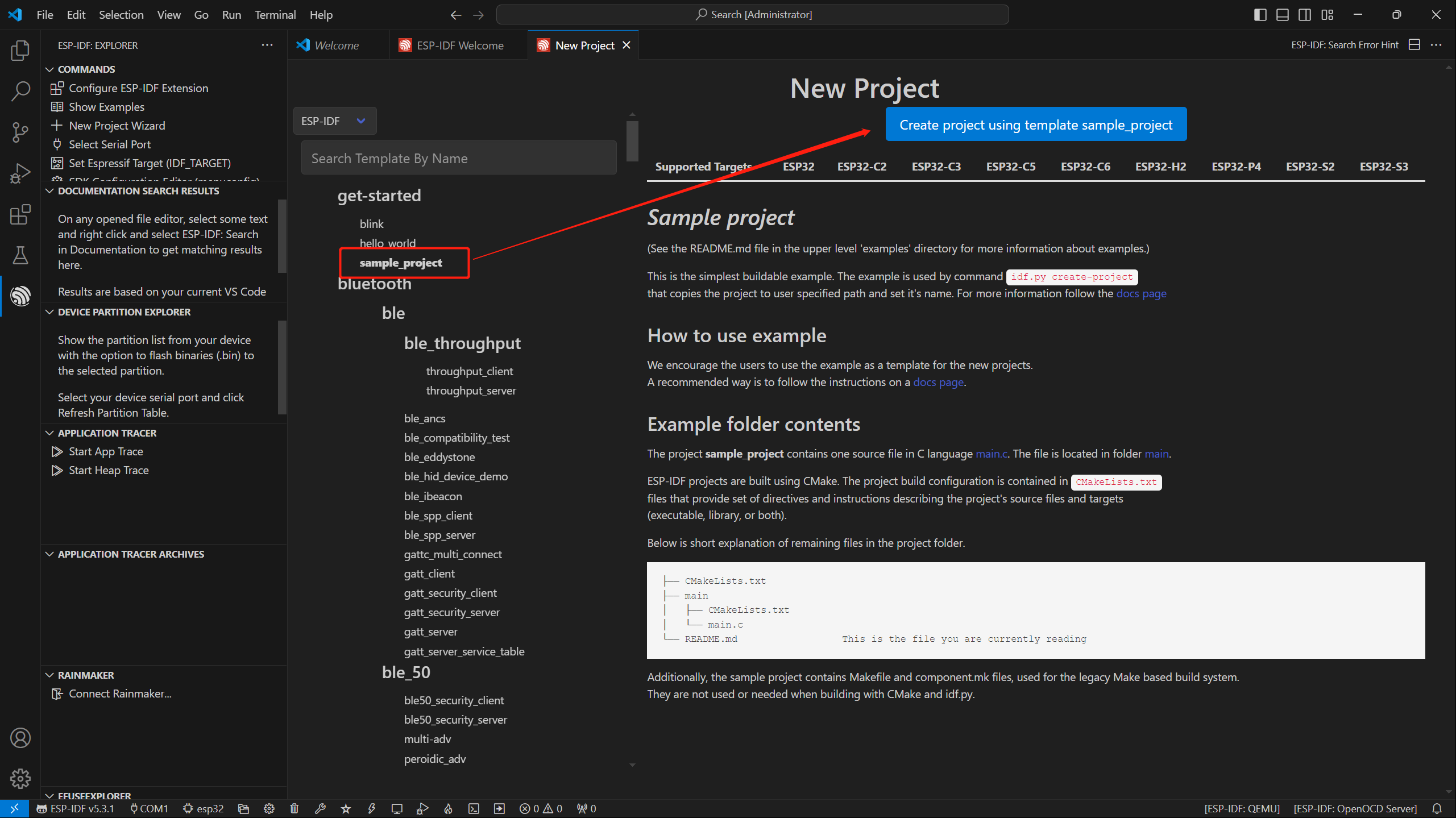Click Create project using template sample_project
This screenshot has width=1456, height=818.
pyautogui.click(x=1036, y=124)
